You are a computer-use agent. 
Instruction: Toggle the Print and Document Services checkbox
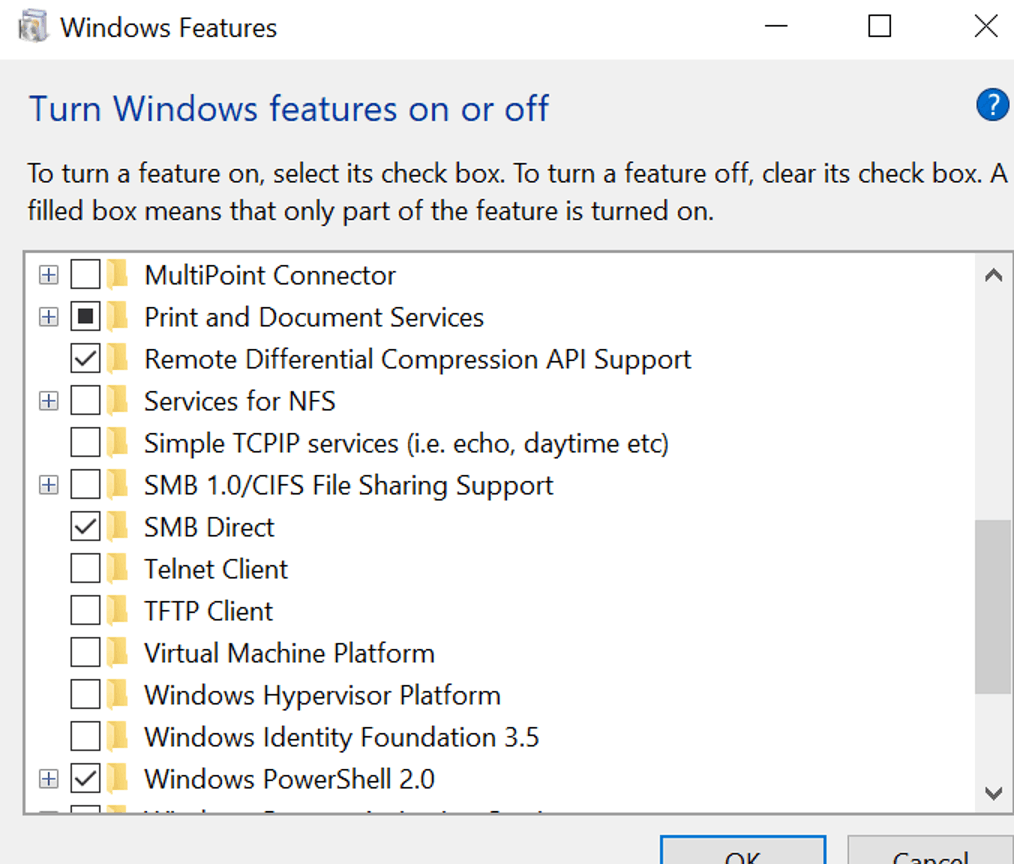(x=85, y=316)
